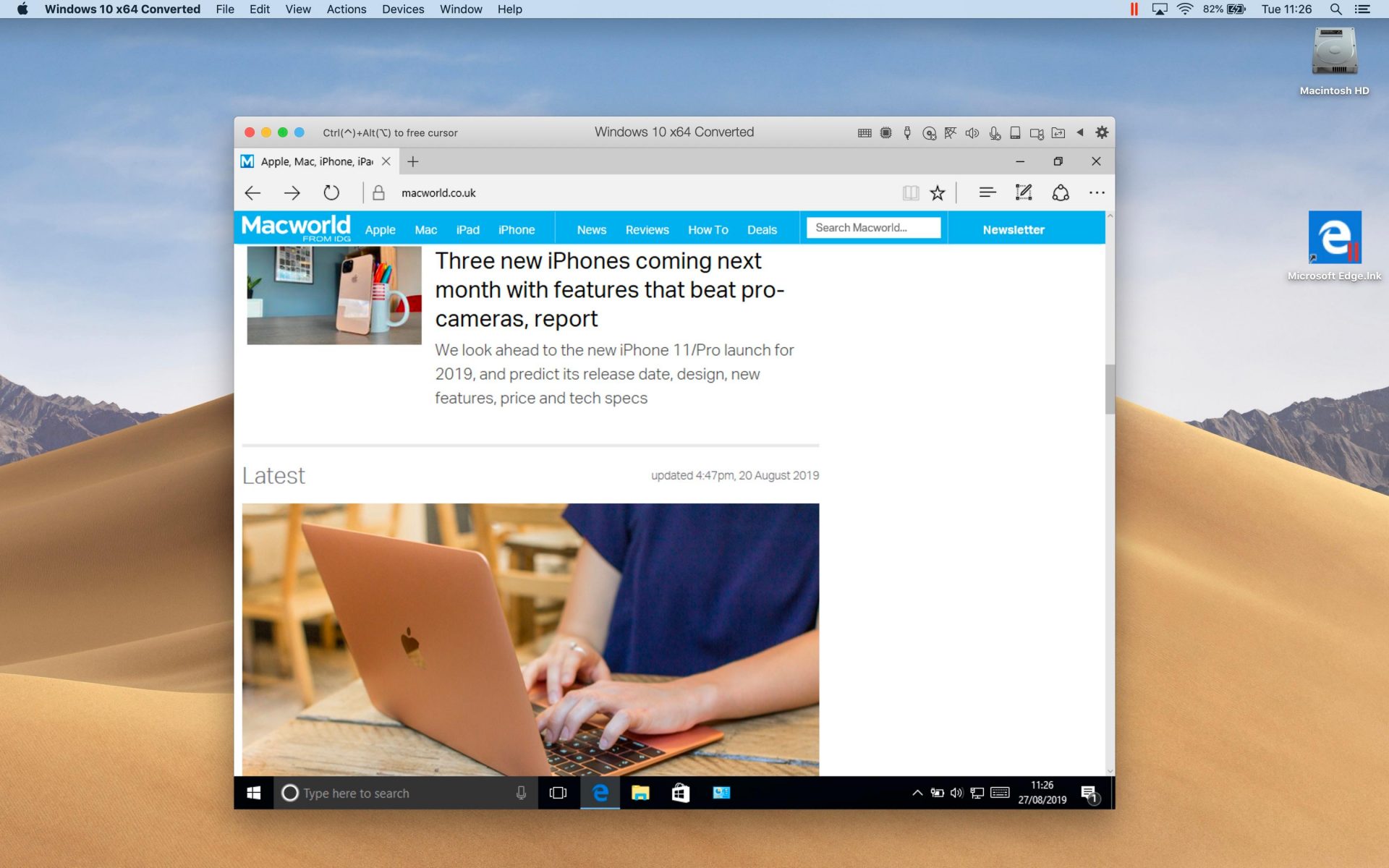This screenshot has height=868, width=1389.
Task: Click the Macworld logo
Action: coord(296,227)
